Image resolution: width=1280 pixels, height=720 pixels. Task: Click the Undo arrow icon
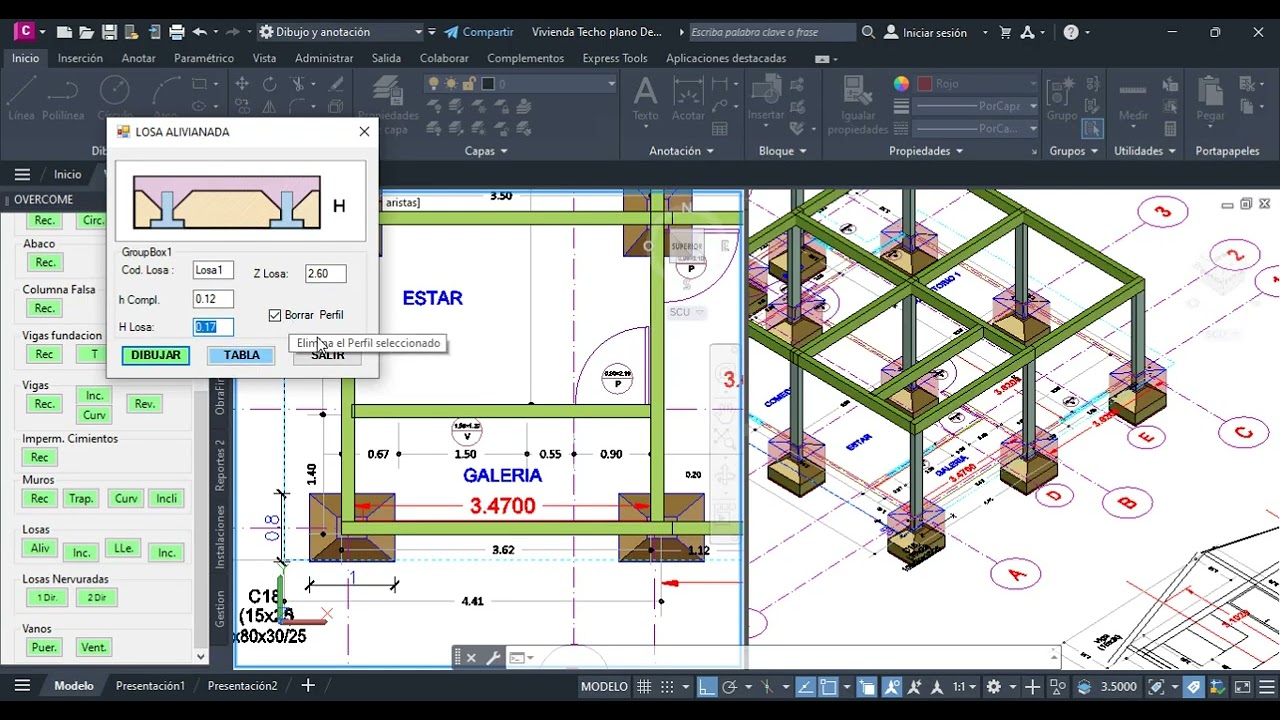click(199, 32)
